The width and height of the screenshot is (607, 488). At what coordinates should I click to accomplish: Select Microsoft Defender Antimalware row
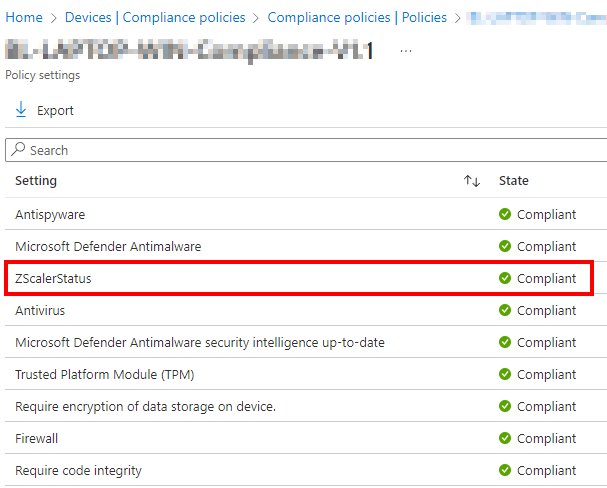click(x=306, y=246)
